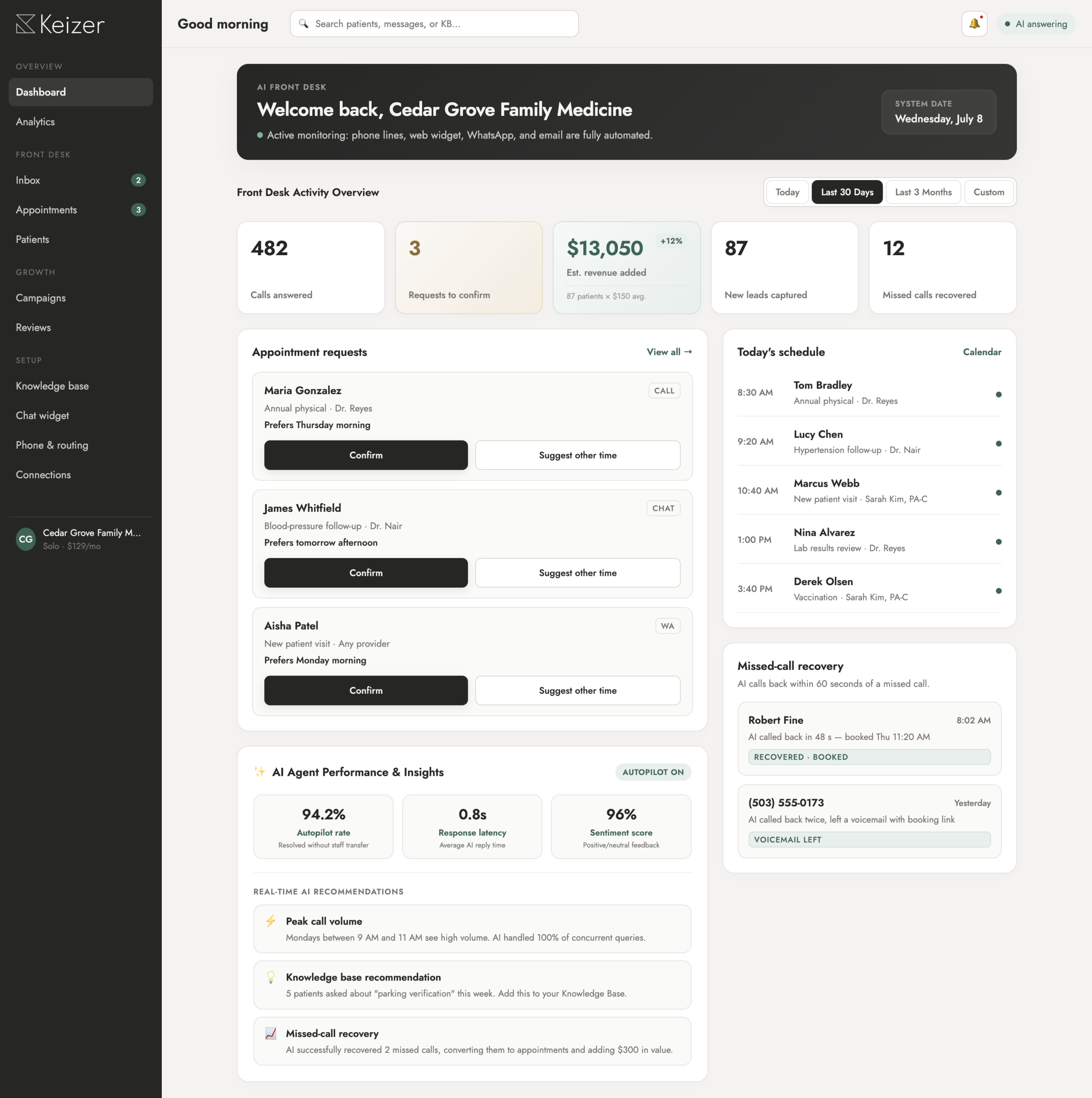Confirm James Whitfield's appointment request
This screenshot has height=1098, width=1092.
coord(366,573)
